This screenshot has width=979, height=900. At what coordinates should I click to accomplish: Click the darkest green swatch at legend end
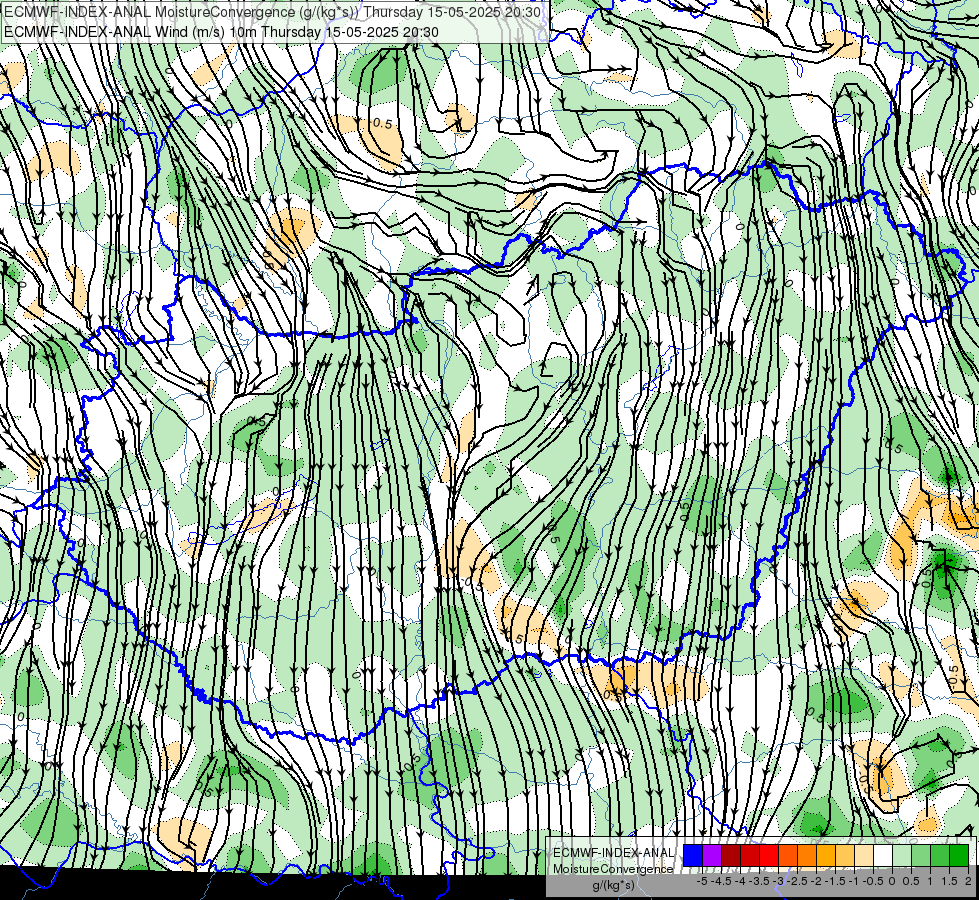958,855
